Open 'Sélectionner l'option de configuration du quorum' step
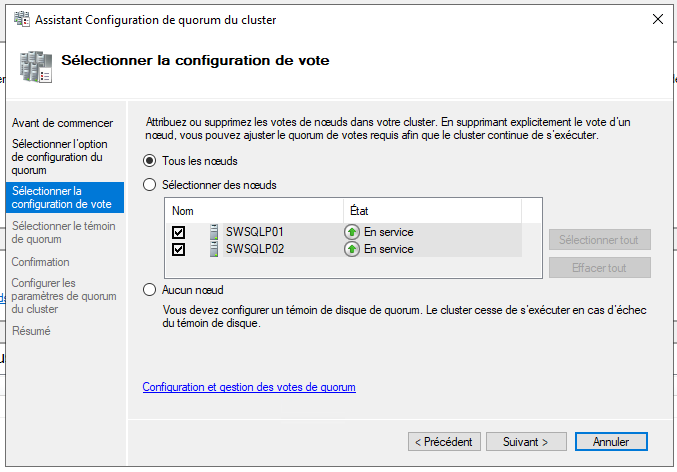 [x=60, y=157]
